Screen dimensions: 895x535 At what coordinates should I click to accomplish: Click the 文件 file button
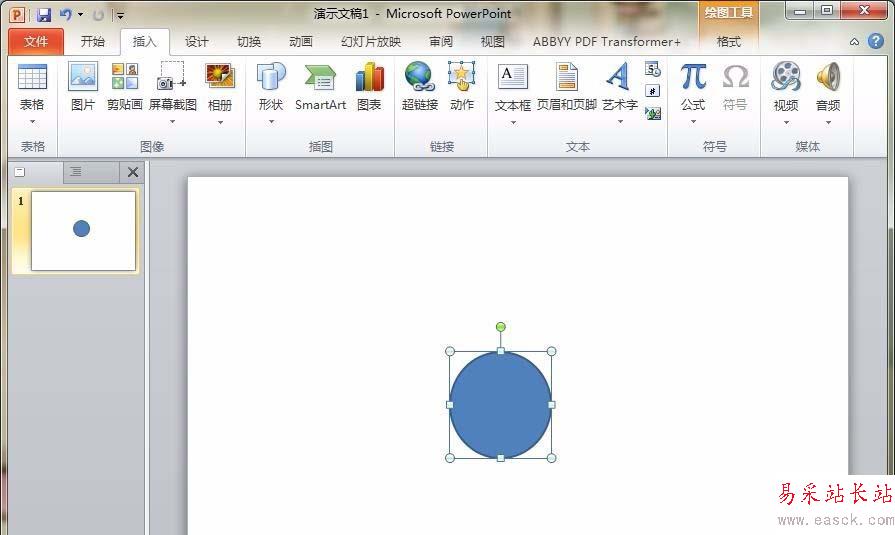[36, 42]
